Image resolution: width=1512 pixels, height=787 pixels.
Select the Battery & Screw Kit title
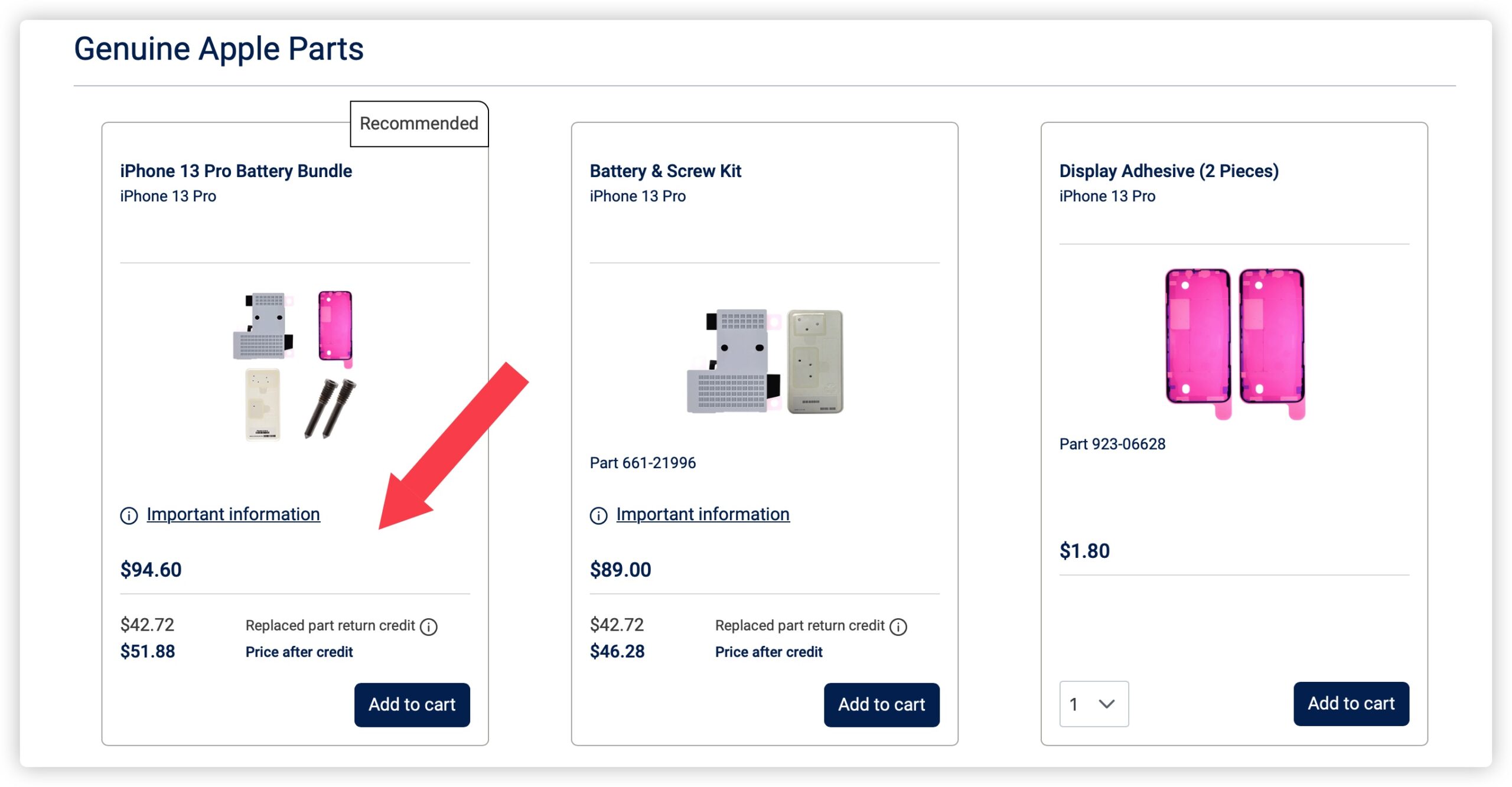[x=665, y=171]
